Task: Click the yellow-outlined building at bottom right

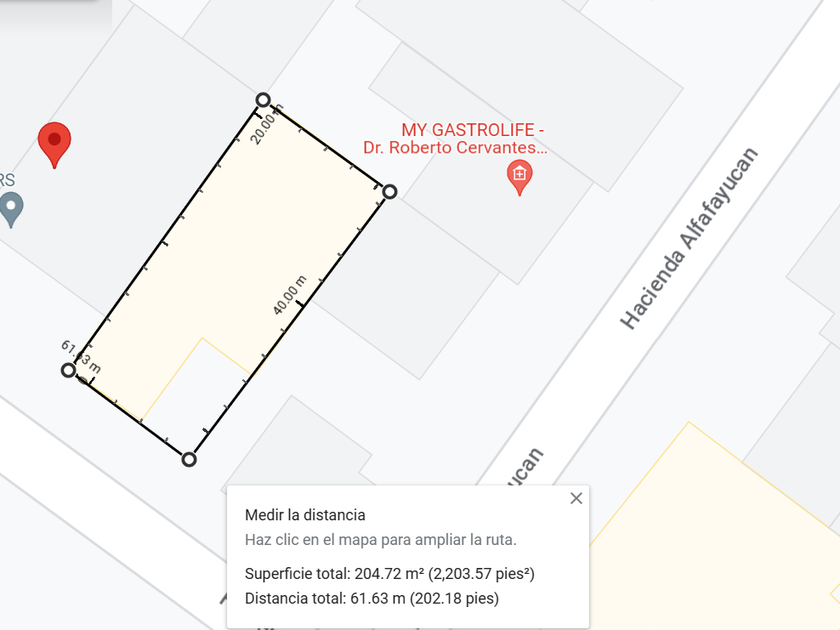Action: click(x=720, y=540)
